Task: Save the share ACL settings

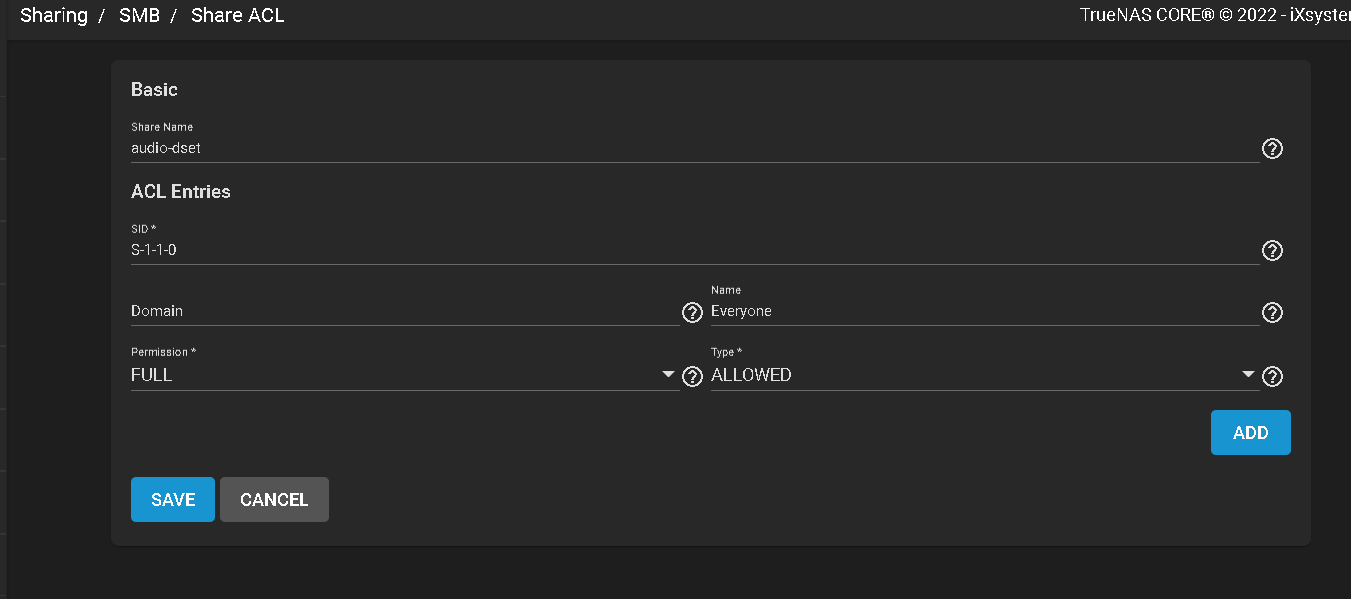Action: coord(173,499)
